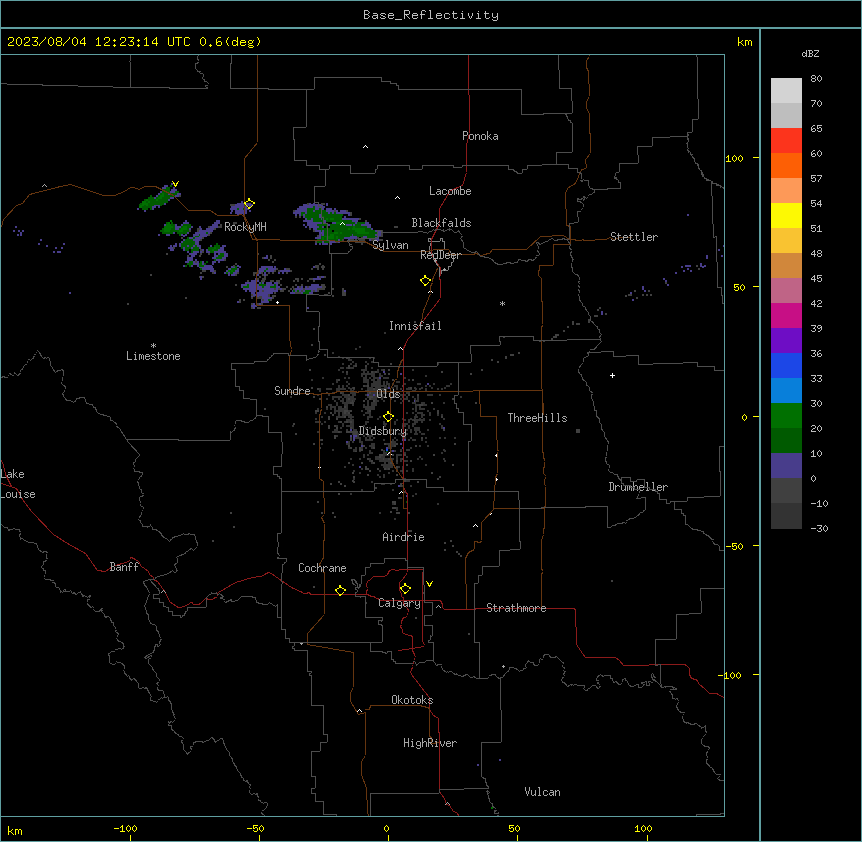Pick the bright green 30–20 dBZ legend band
Screen dimensions: 862x842
[x=786, y=416]
